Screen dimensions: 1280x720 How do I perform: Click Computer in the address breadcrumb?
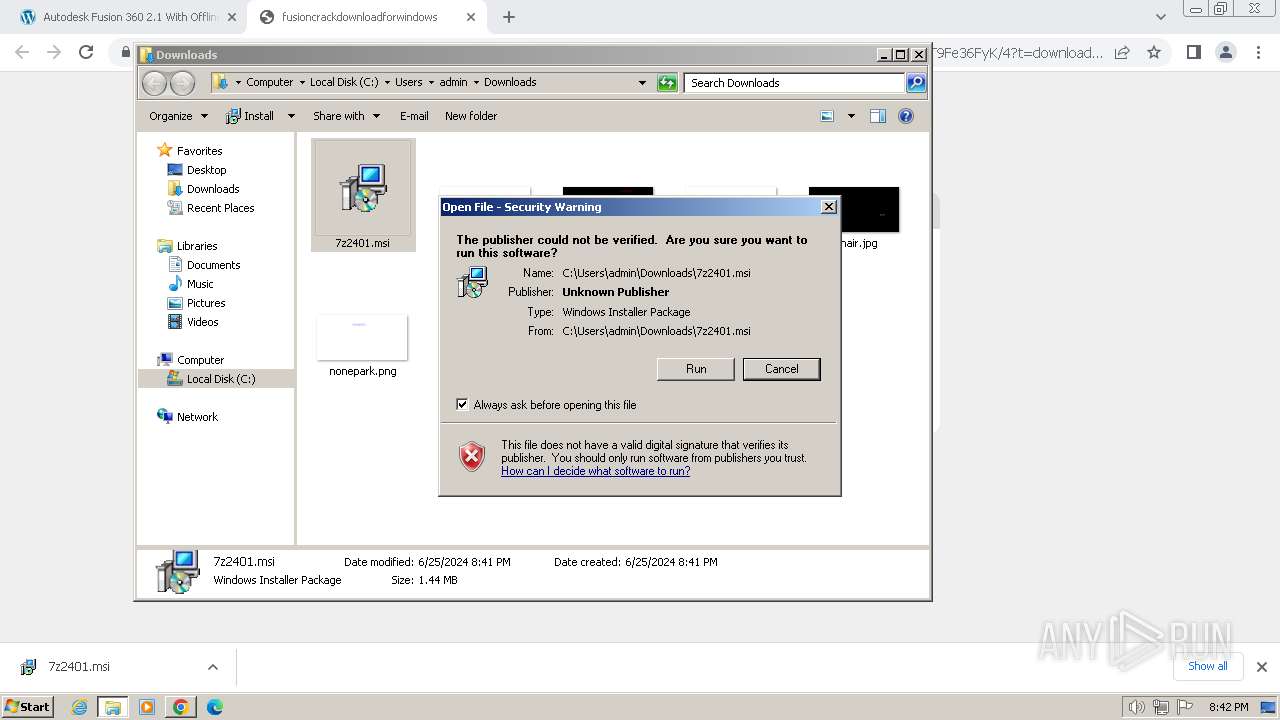click(x=269, y=83)
